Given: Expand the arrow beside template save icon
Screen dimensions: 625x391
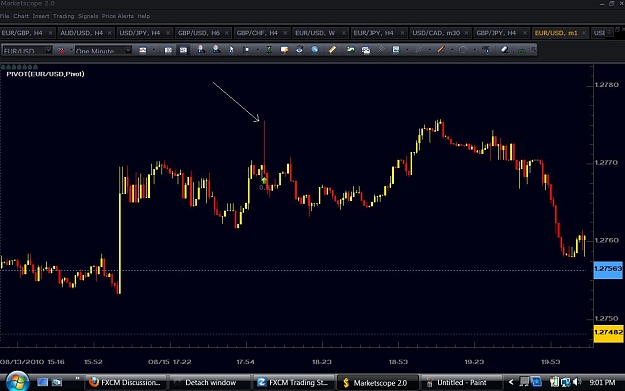Looking at the screenshot, I should pyautogui.click(x=407, y=49).
